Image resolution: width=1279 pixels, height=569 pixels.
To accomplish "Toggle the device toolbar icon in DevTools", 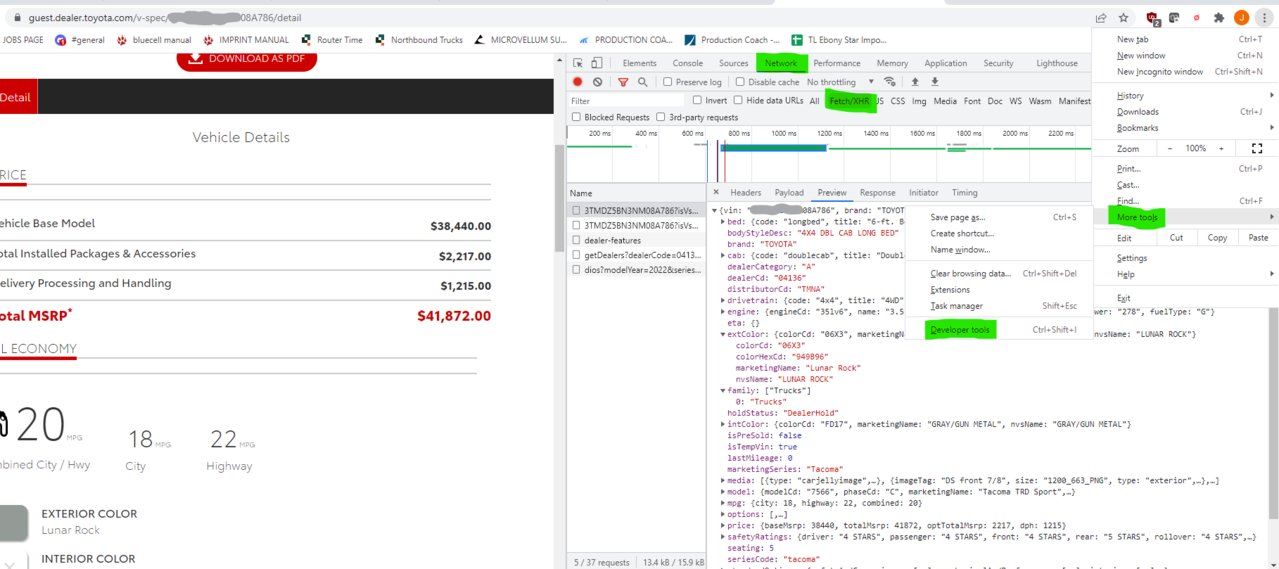I will (596, 63).
